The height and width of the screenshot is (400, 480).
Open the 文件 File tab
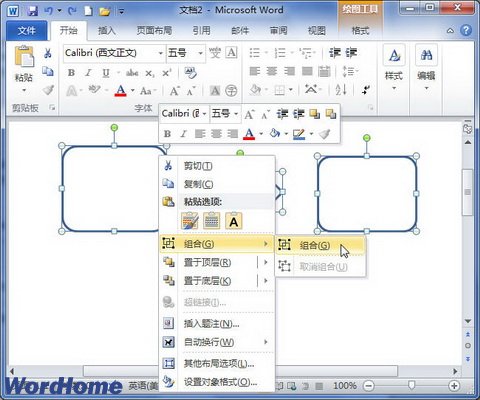27,31
